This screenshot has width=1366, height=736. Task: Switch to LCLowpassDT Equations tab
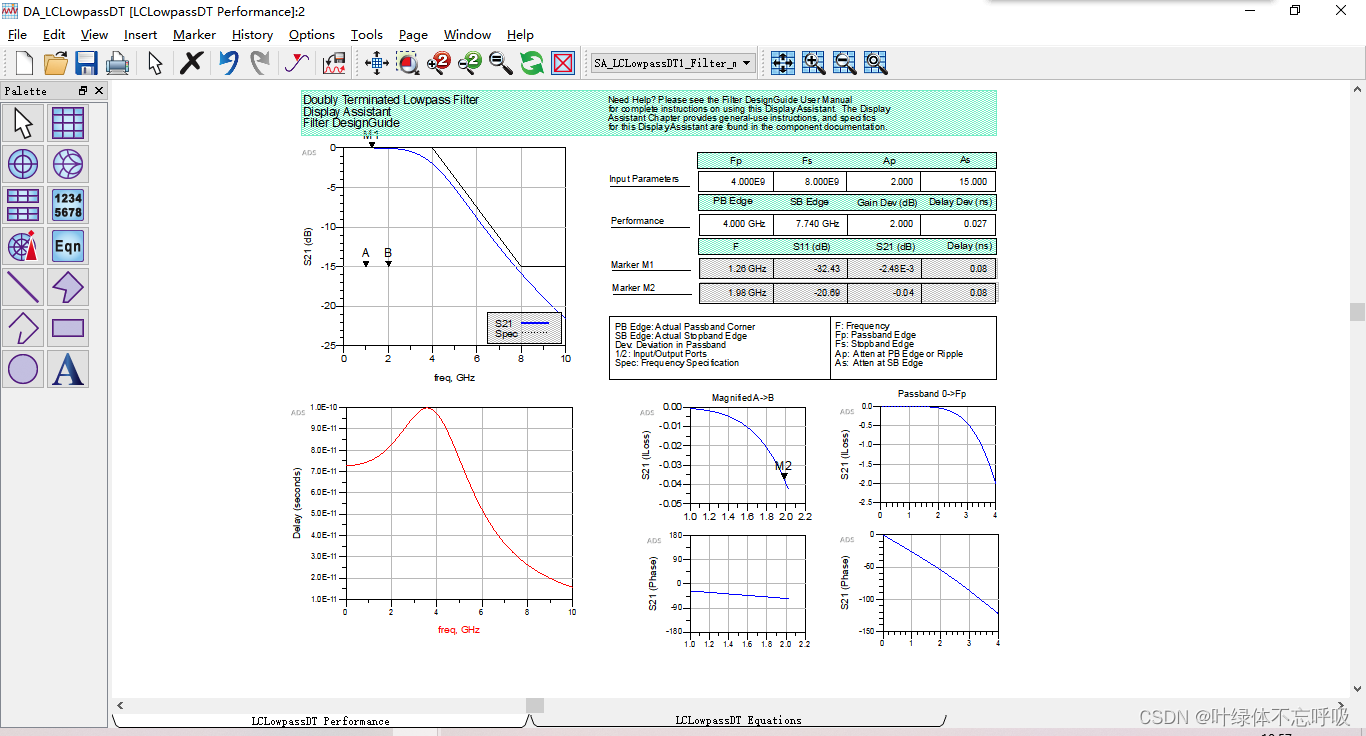738,720
